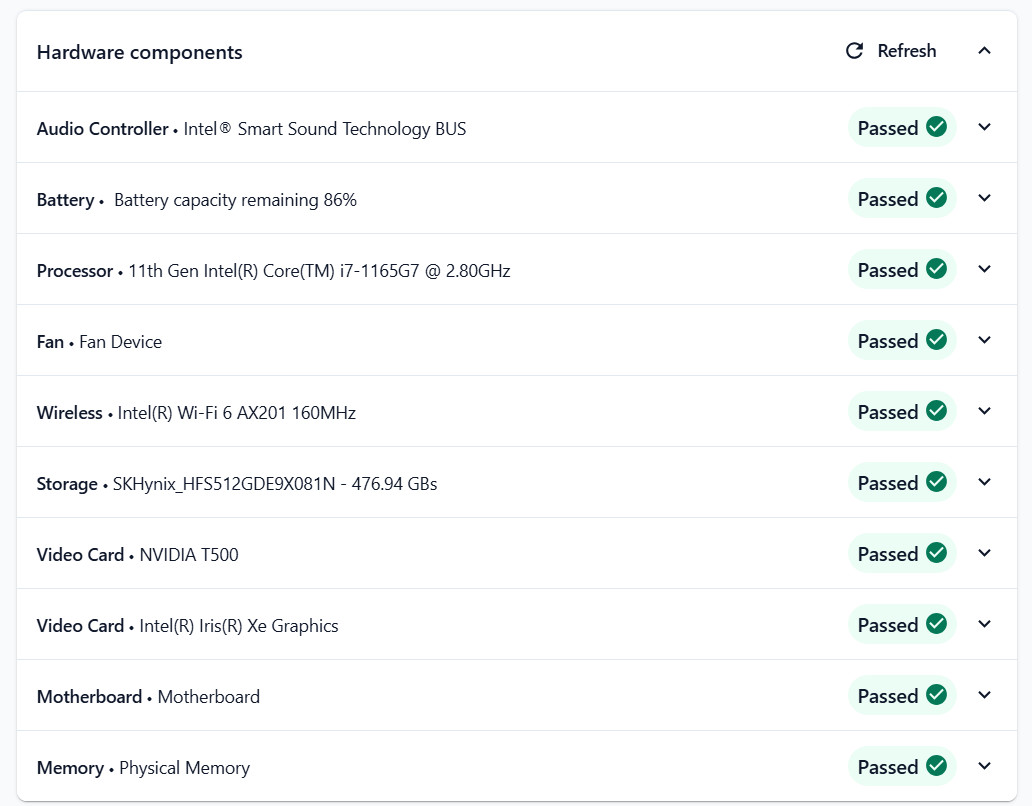The width and height of the screenshot is (1032, 806).
Task: Click the green checkmark for Battery
Action: coord(936,197)
